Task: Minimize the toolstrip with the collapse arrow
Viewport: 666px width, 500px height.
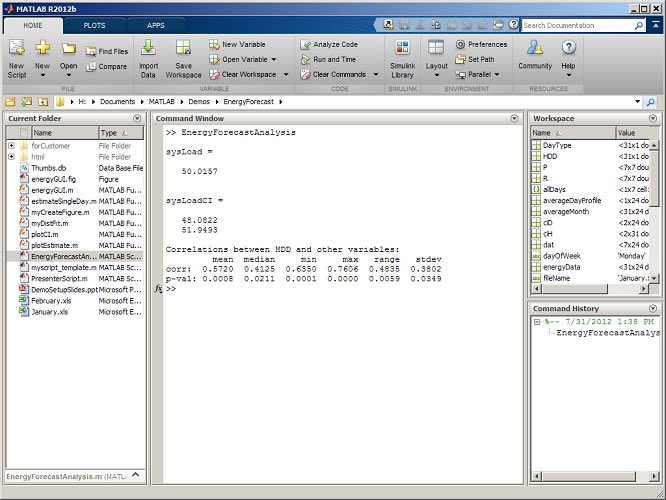Action: coord(656,25)
